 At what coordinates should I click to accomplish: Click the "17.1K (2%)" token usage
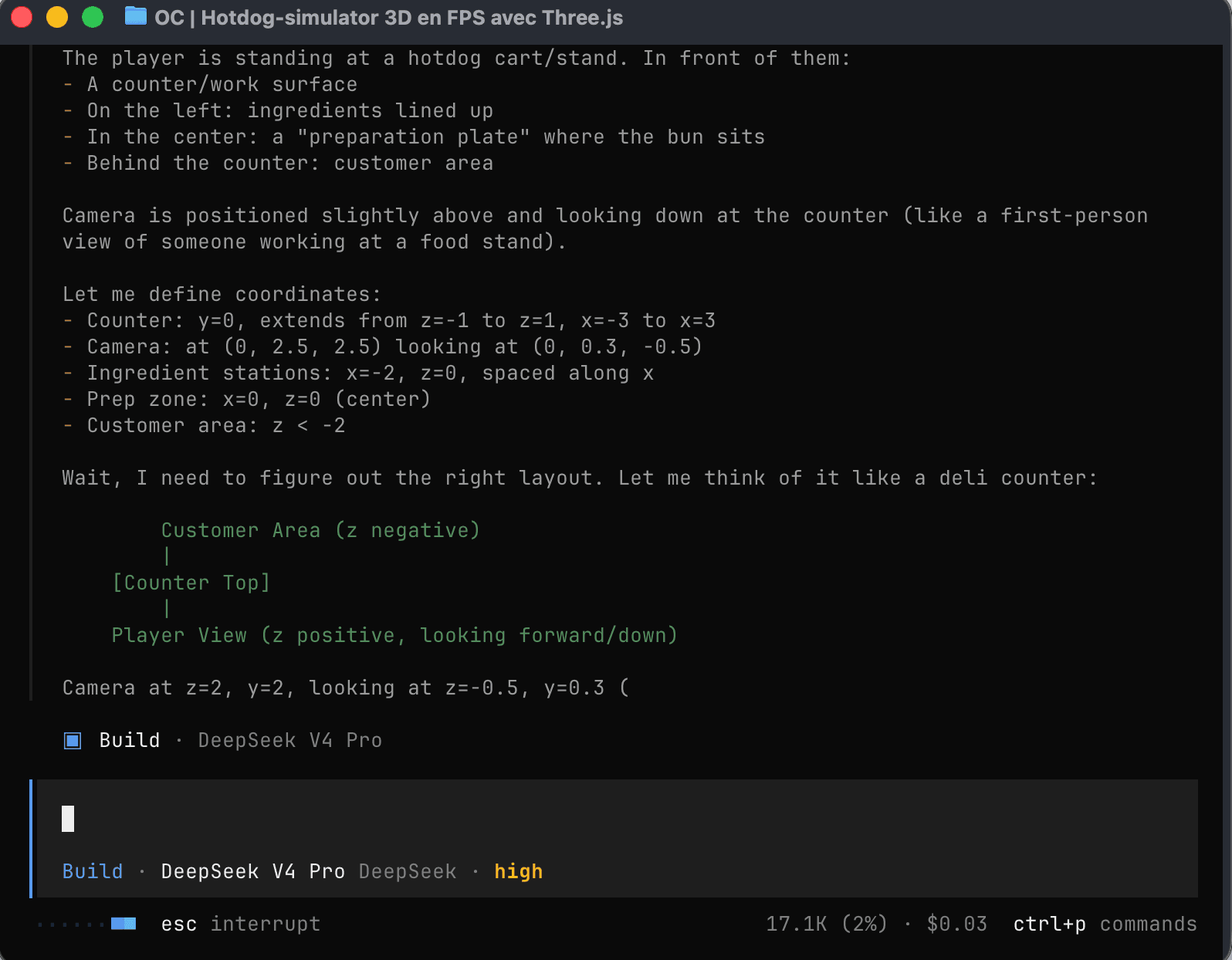(x=827, y=924)
